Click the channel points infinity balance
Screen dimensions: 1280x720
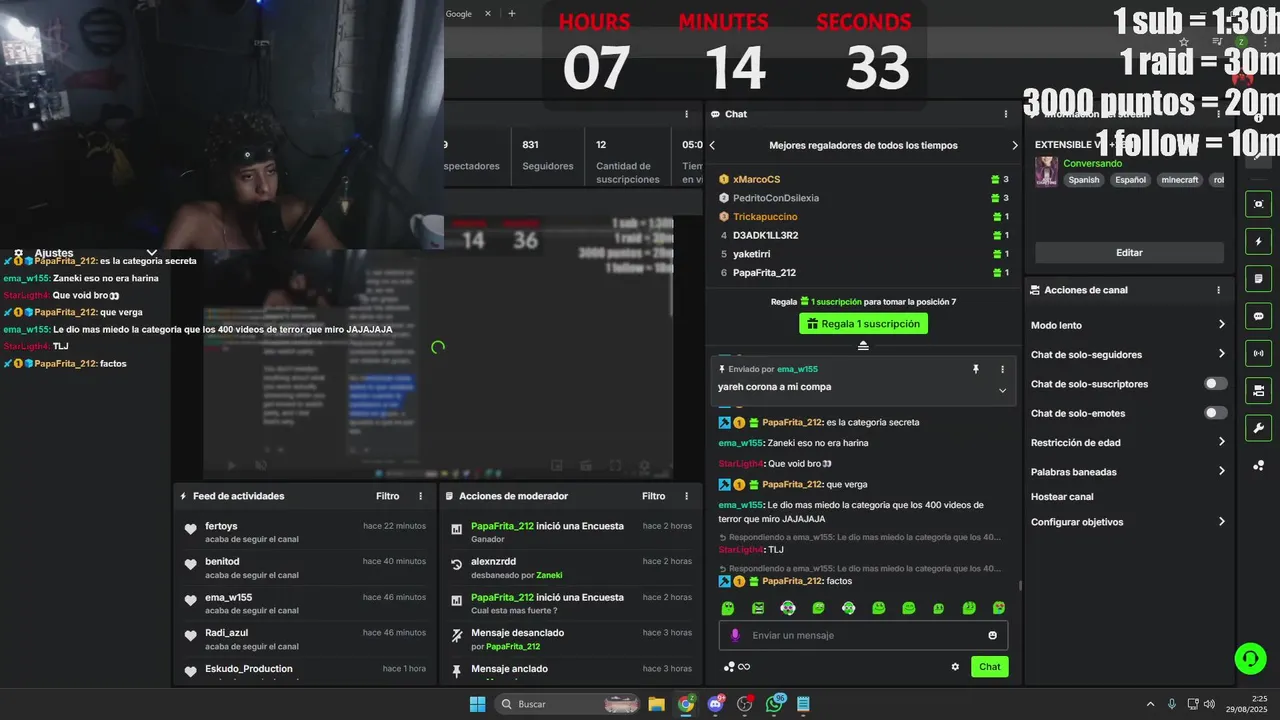(x=737, y=667)
